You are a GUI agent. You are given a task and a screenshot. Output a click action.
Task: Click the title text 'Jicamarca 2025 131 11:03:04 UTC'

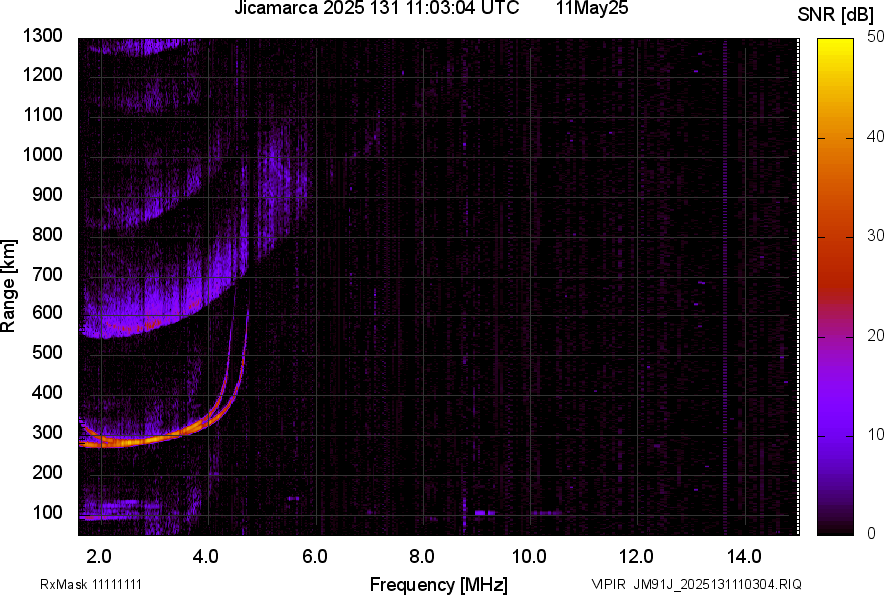[377, 8]
